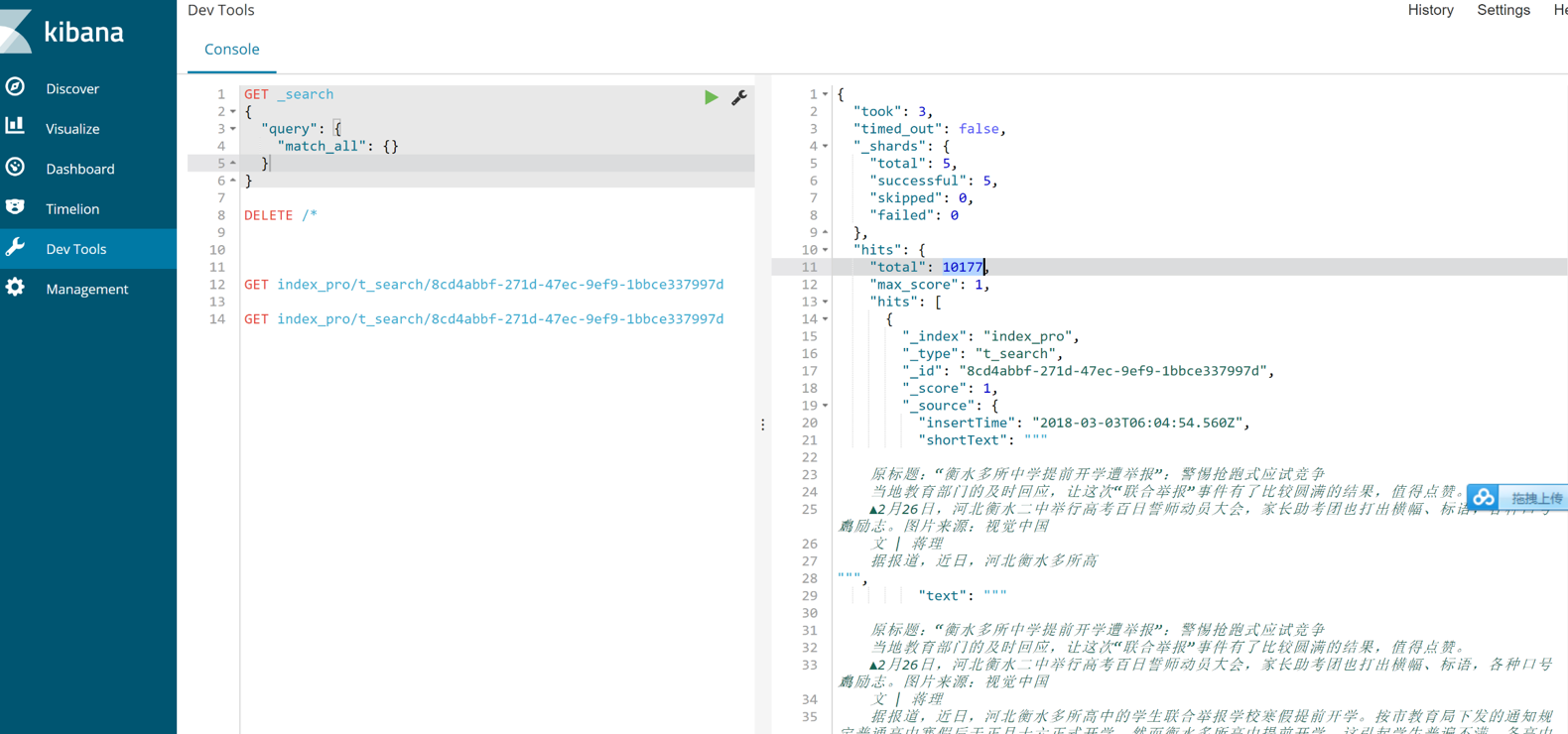
Task: Open request options wrench menu
Action: [x=739, y=97]
